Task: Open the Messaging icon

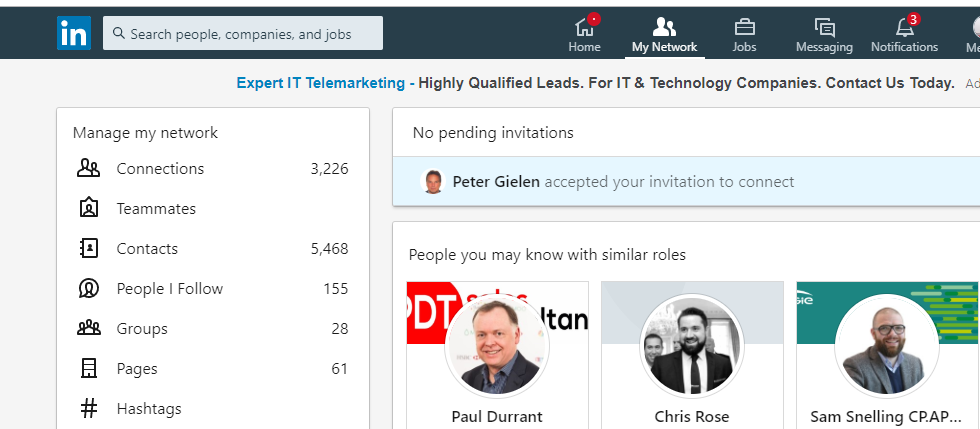Action: tap(824, 27)
